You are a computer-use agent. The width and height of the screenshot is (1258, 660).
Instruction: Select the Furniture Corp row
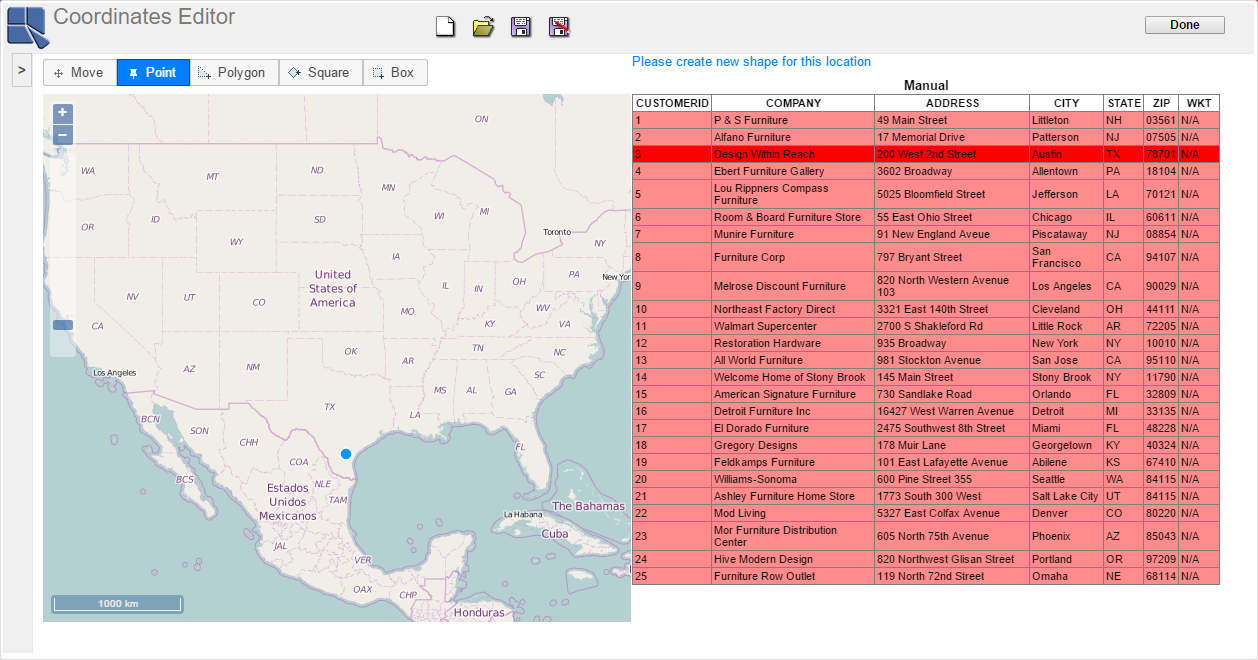(x=926, y=257)
